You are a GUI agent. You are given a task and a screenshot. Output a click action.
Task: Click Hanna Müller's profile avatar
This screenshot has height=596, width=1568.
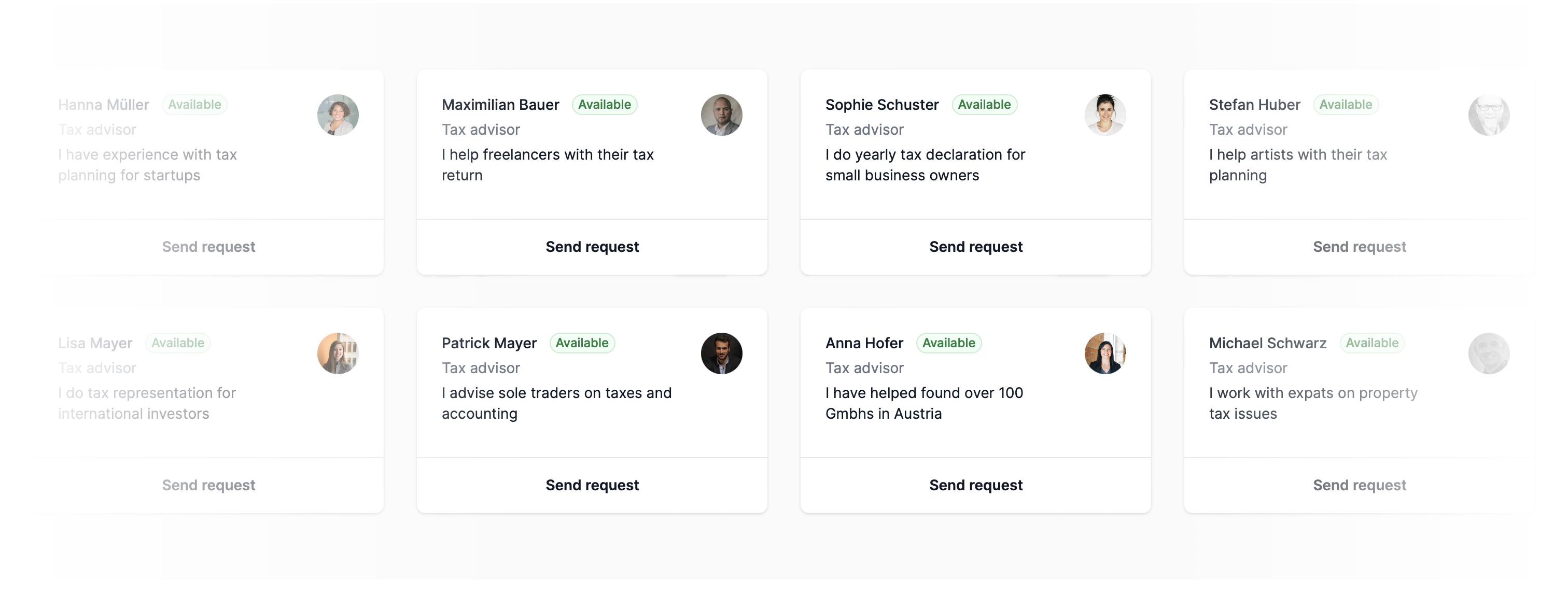(x=338, y=115)
